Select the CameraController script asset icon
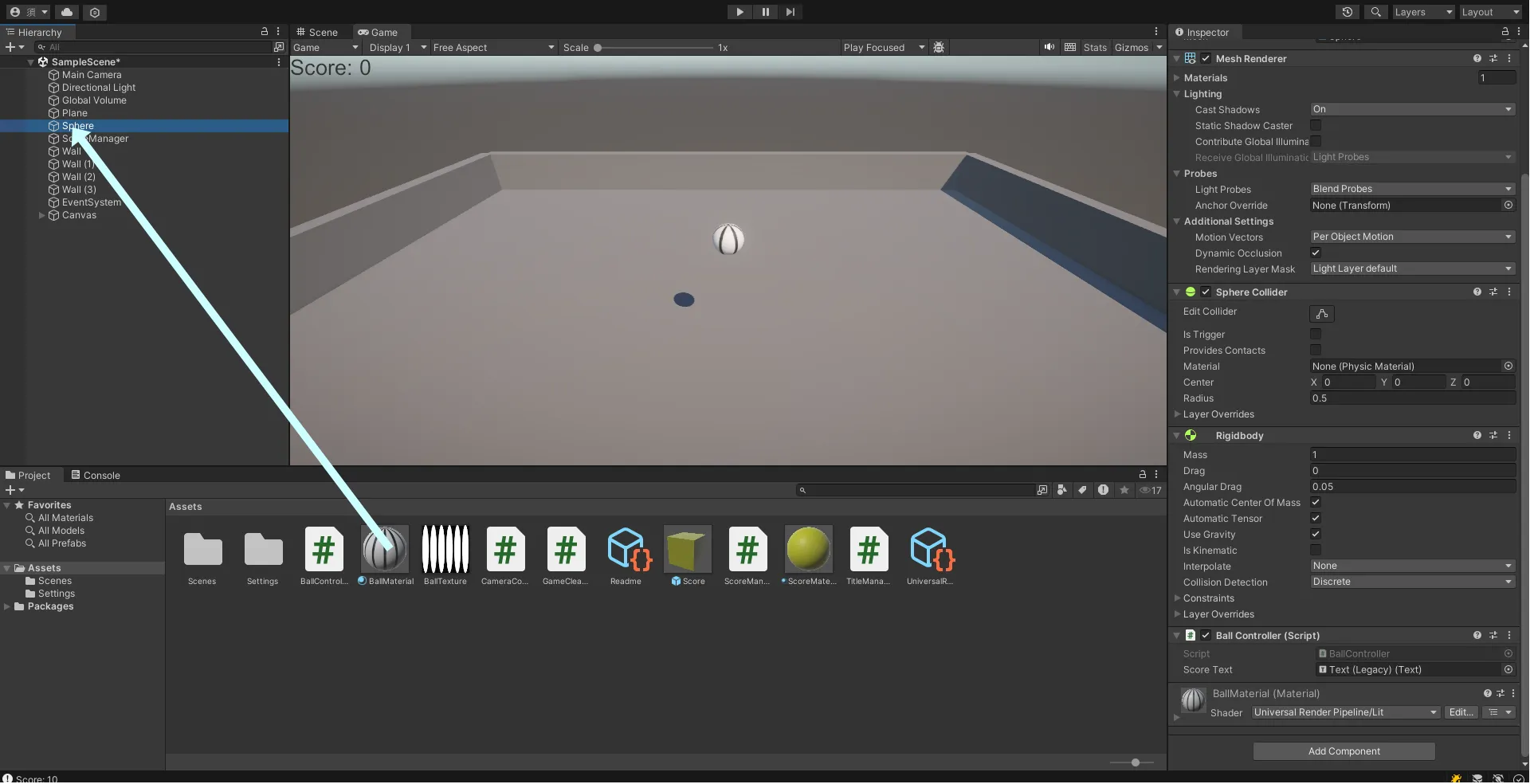 click(505, 549)
